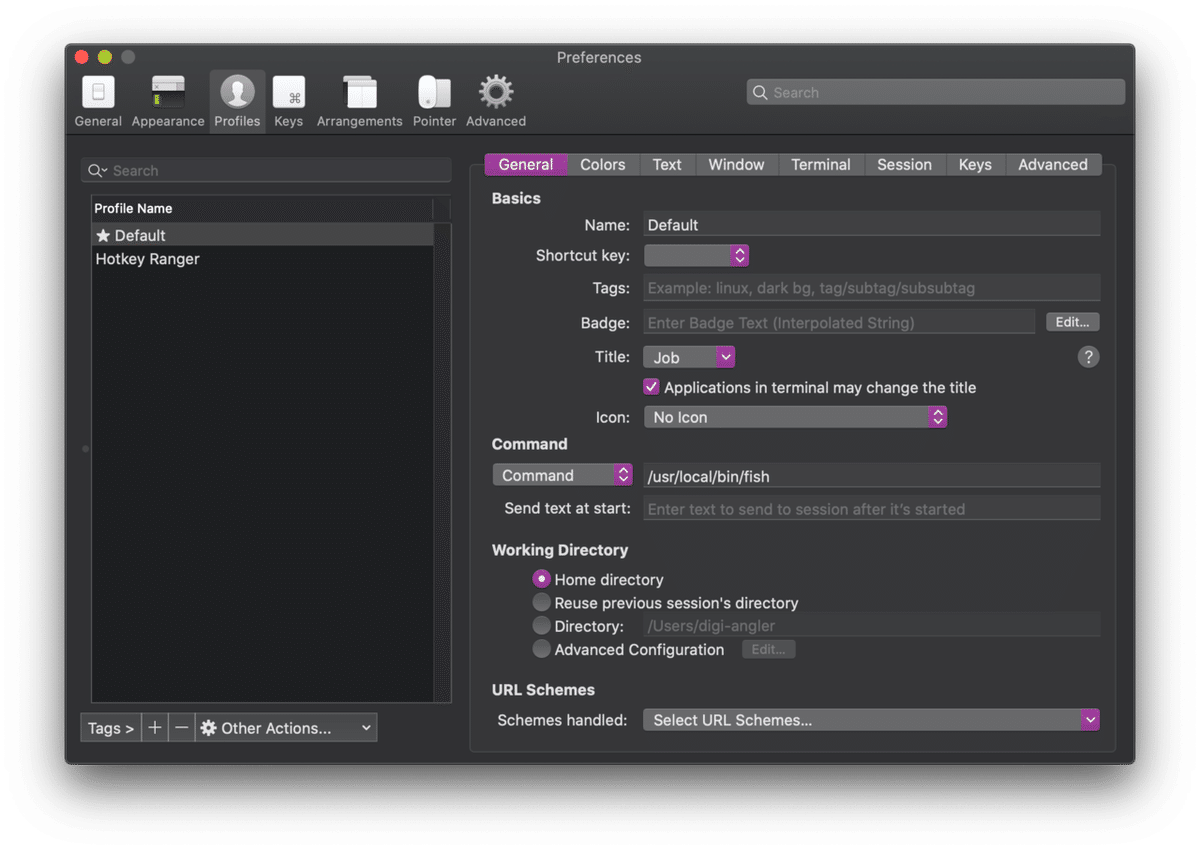Choose the Directory radio button
Image resolution: width=1200 pixels, height=850 pixels.
pyautogui.click(x=541, y=626)
